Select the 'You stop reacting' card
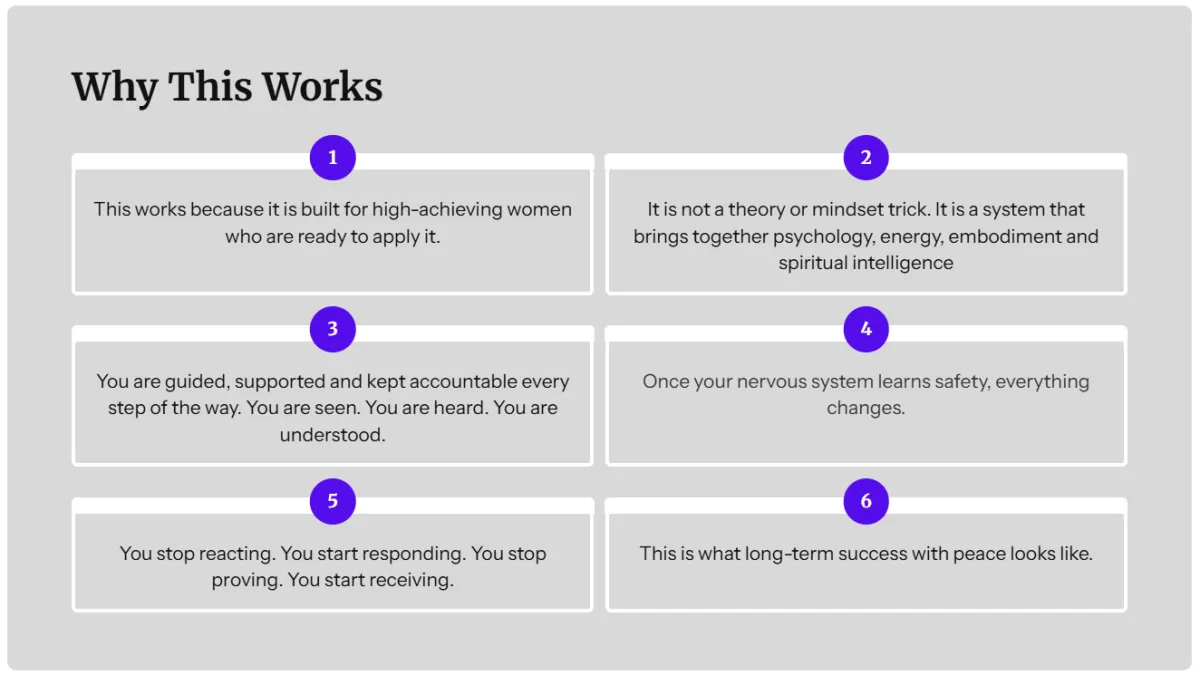 coord(333,555)
